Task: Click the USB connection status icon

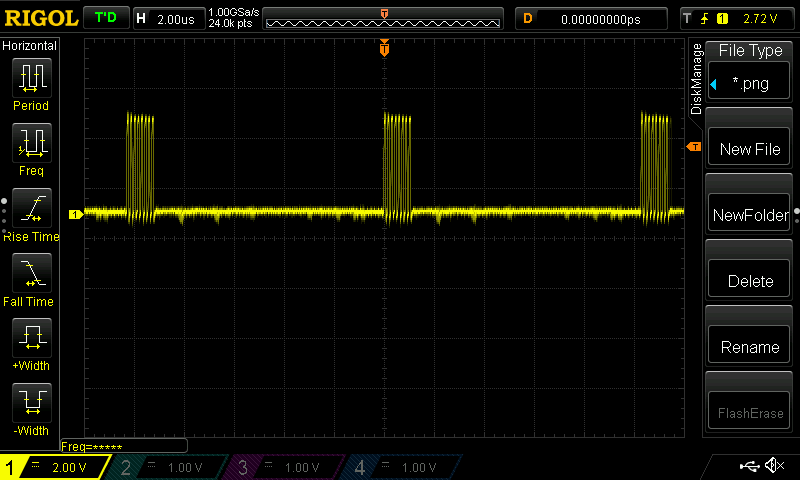Action: [748, 466]
